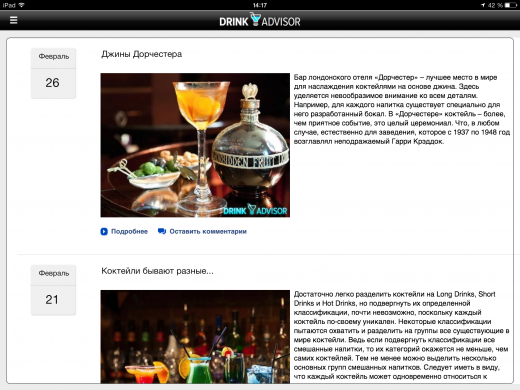Screen dimensions: 520x390
Task: Tap the clock showing 14:17
Action: tap(260, 5)
